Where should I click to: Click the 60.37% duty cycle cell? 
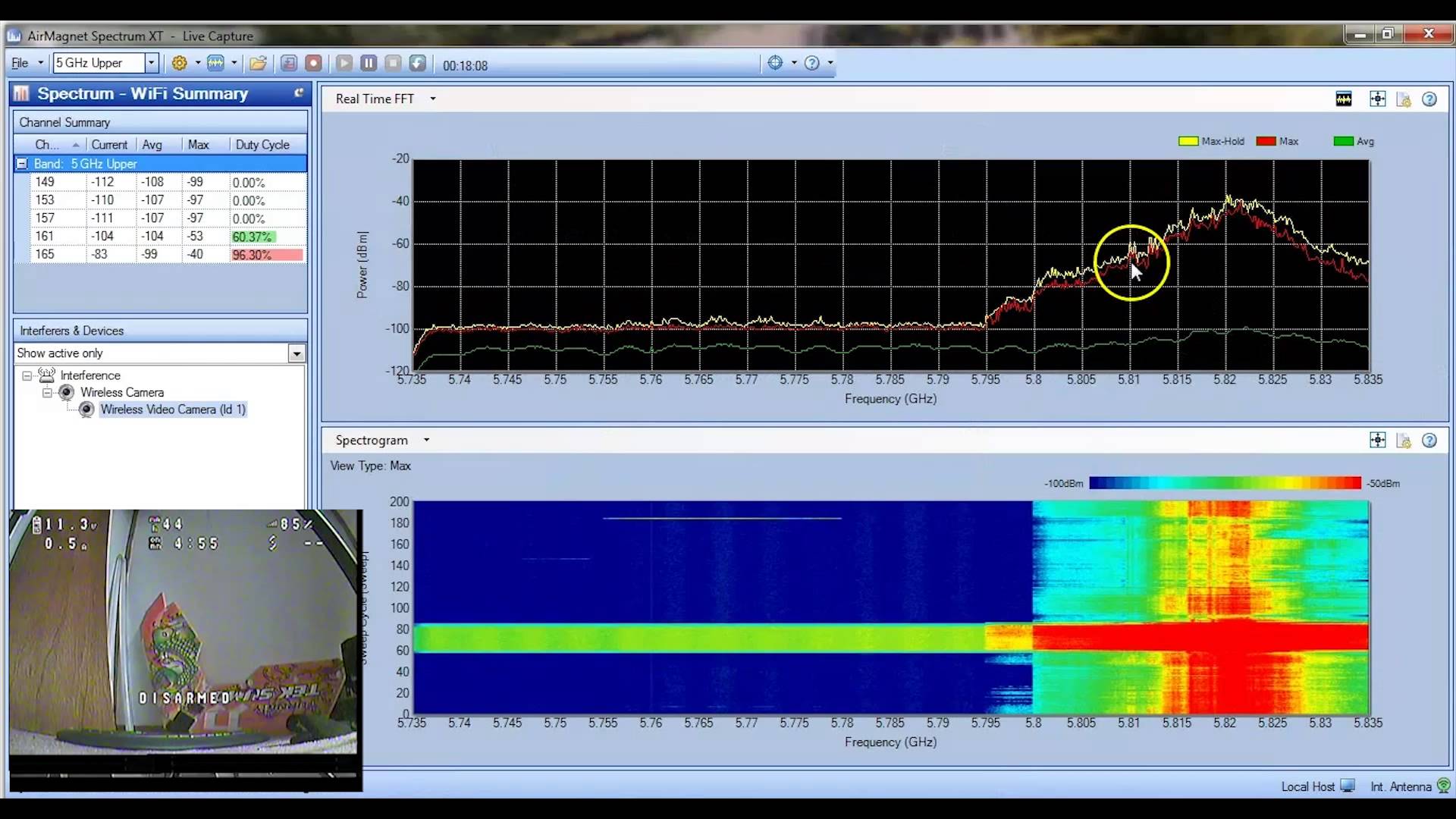click(267, 237)
